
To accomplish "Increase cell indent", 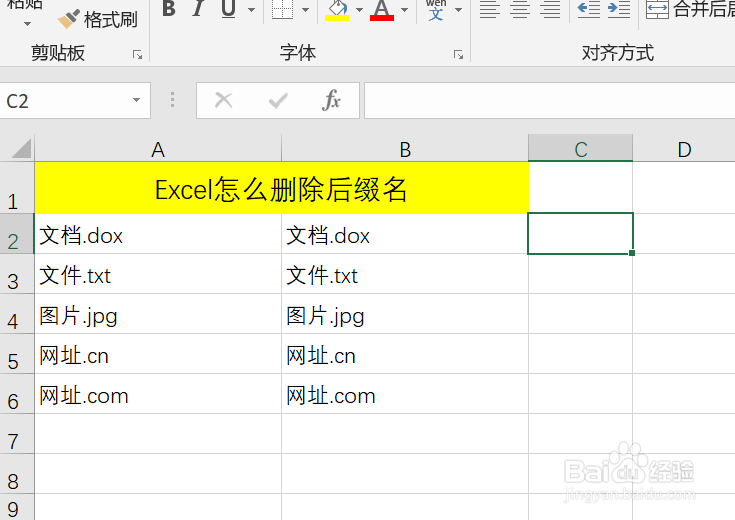I will point(619,9).
